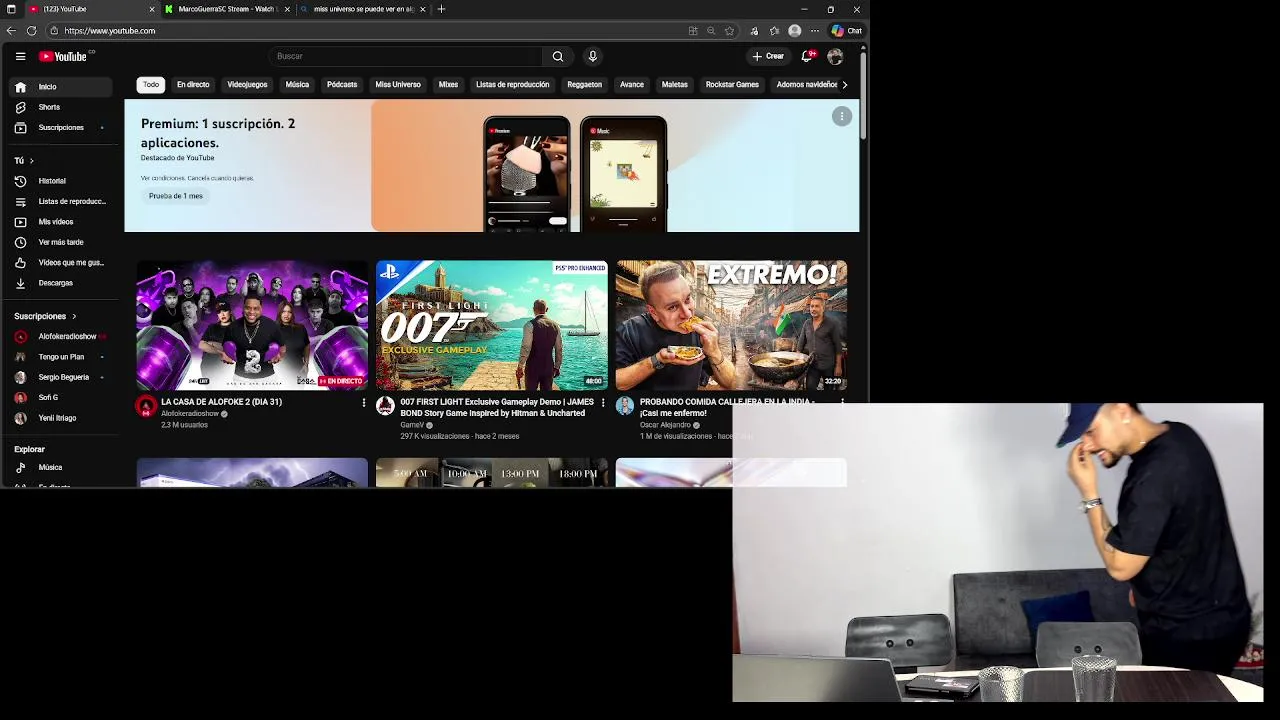Switch to the miss universo search tab
The width and height of the screenshot is (1280, 720).
(364, 9)
